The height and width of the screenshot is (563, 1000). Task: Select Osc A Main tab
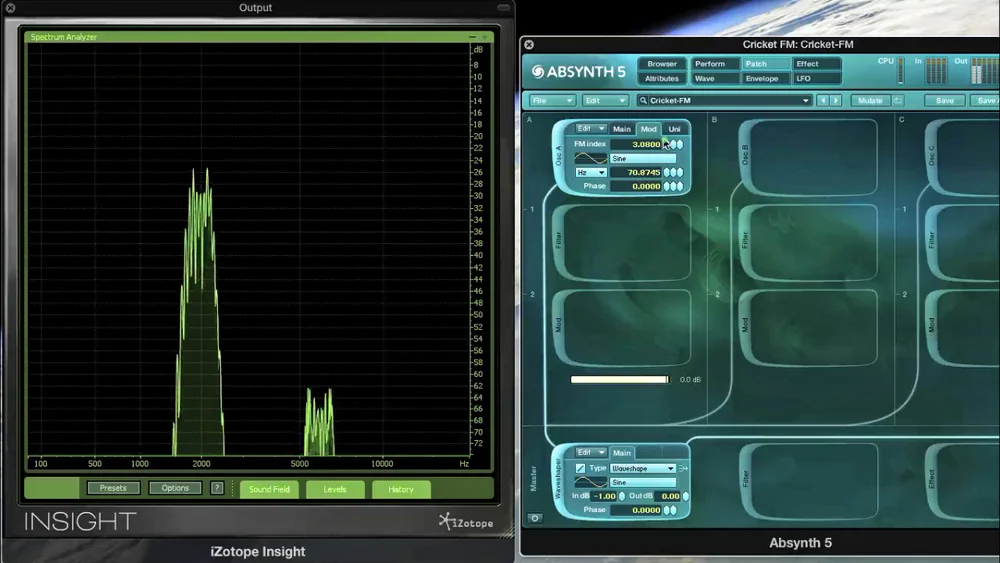click(x=621, y=129)
